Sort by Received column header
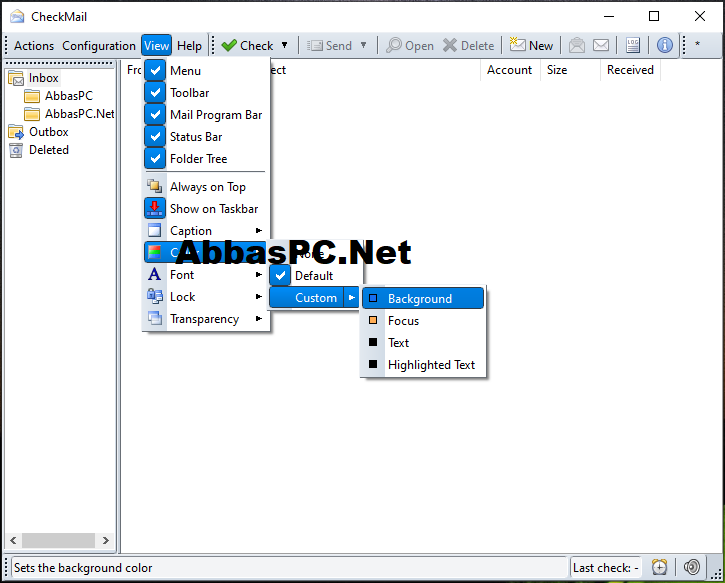 [x=630, y=70]
